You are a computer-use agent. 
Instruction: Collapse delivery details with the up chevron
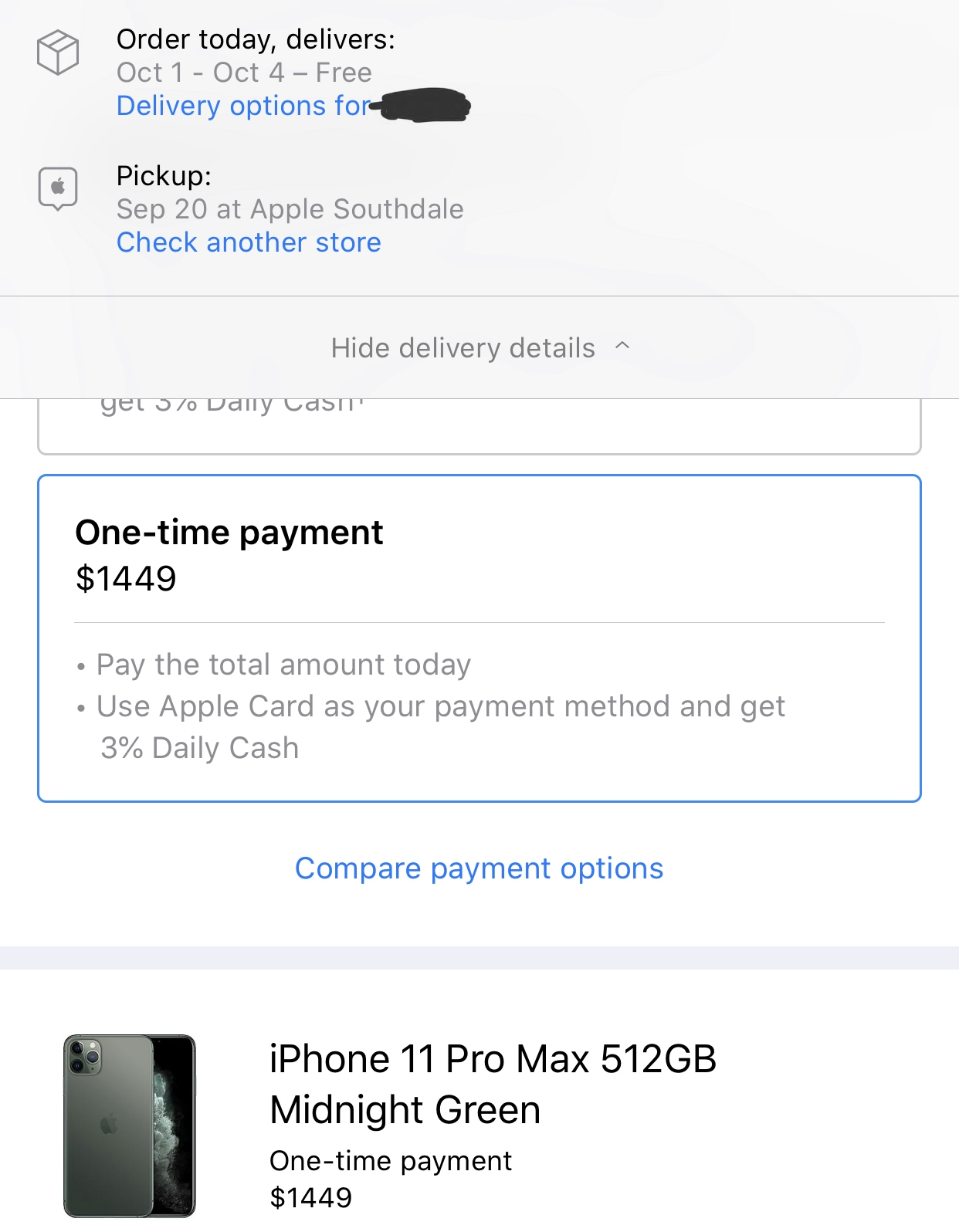pos(622,347)
